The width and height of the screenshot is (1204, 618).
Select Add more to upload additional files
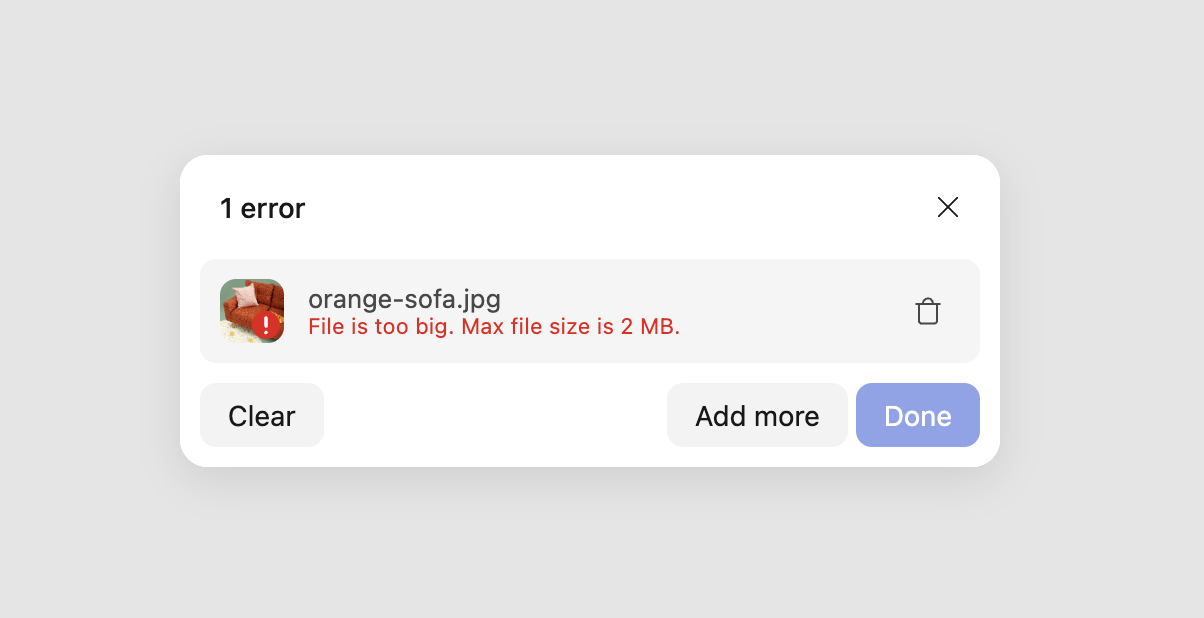tap(757, 415)
